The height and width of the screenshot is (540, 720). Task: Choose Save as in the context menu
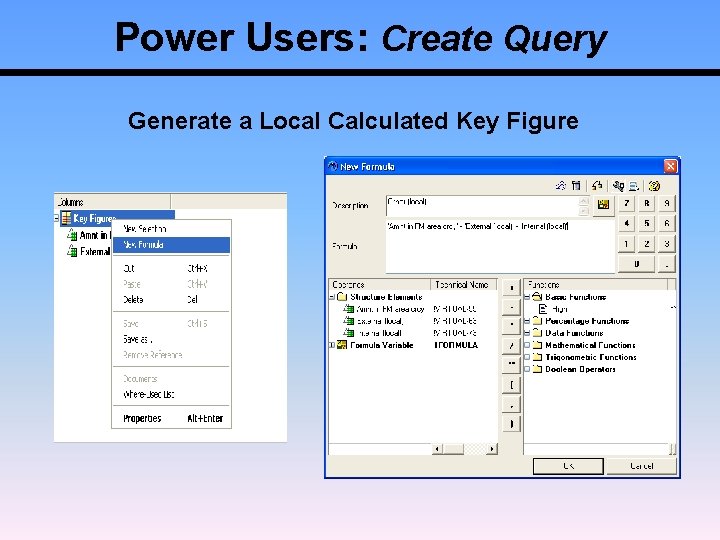(x=171, y=339)
